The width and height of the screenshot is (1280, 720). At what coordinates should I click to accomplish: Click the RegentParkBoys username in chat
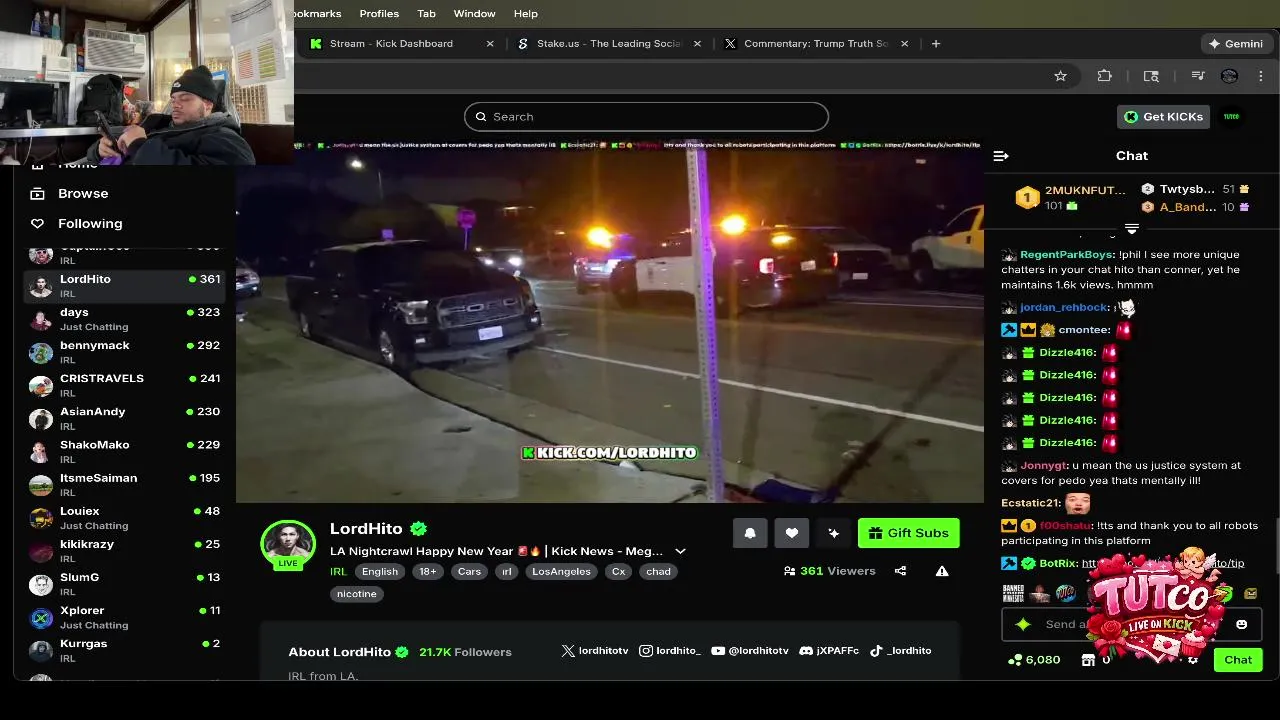pos(1067,255)
